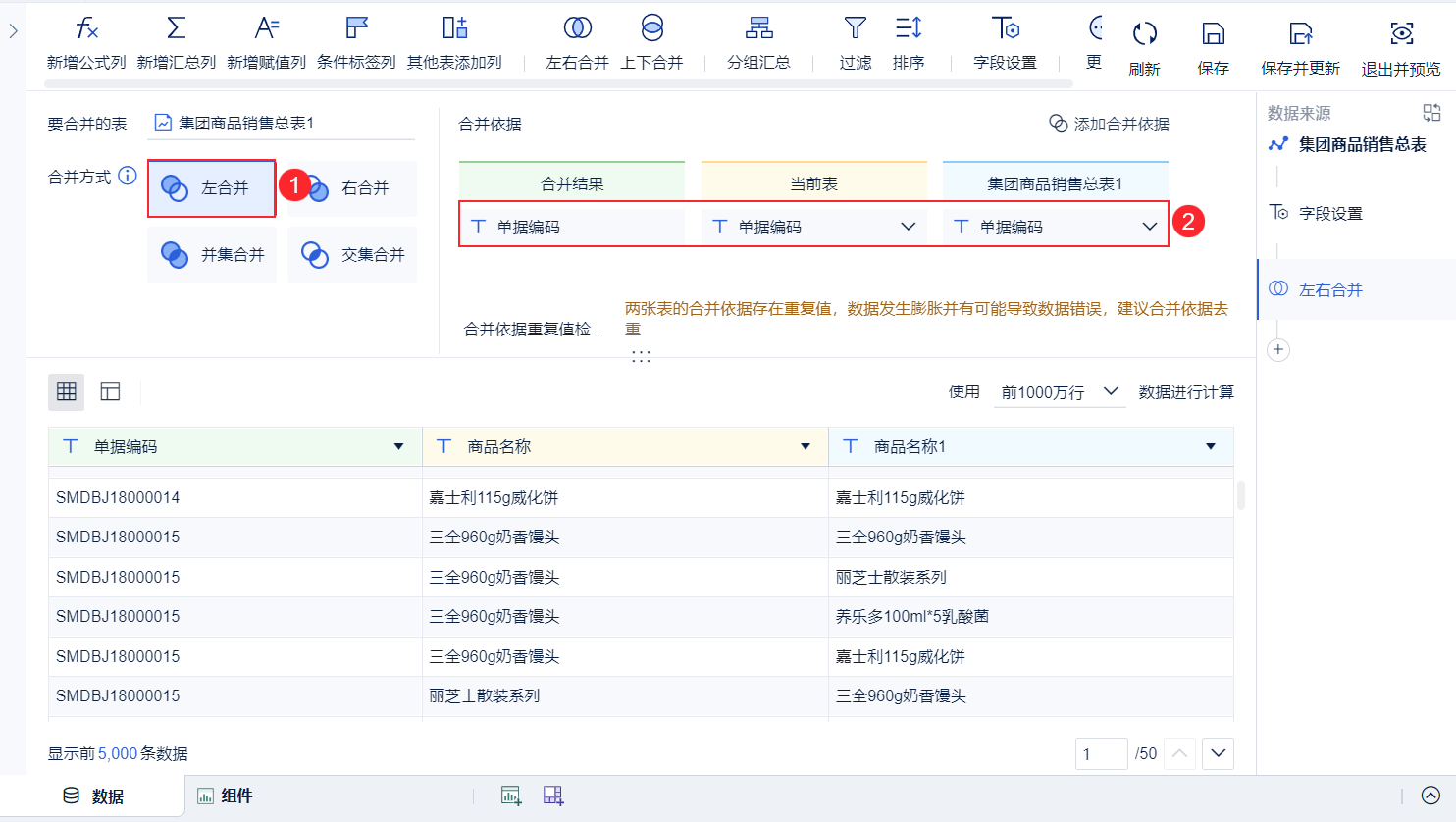Click the 合并依据重复值检... label

535,329
